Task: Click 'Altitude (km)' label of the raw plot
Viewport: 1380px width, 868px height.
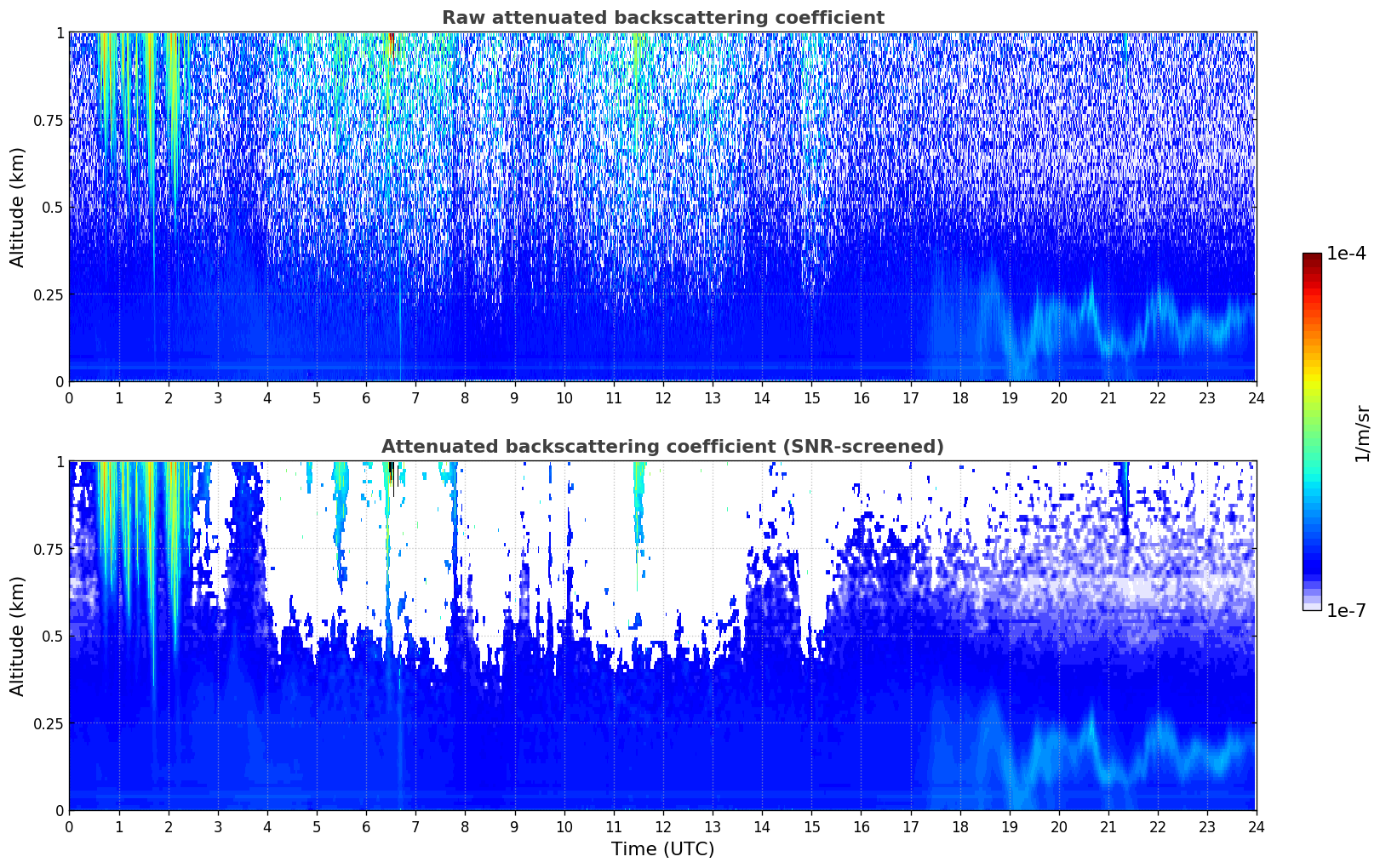Action: 18,207
